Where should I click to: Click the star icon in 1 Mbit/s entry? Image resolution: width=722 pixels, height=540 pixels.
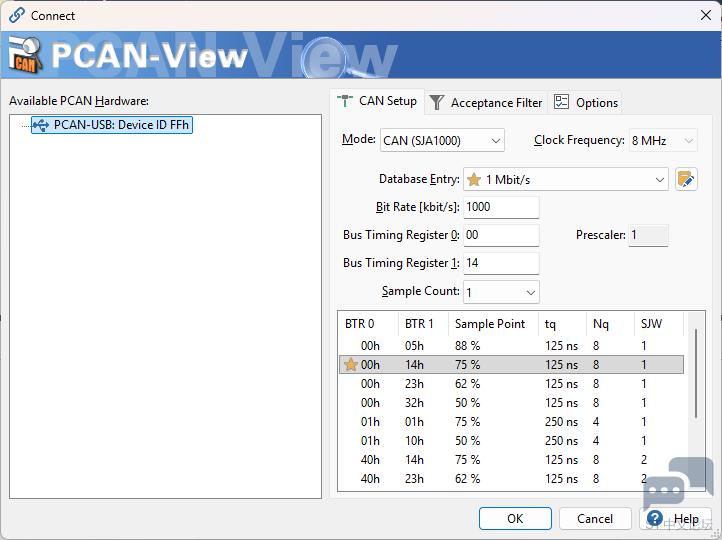(474, 180)
